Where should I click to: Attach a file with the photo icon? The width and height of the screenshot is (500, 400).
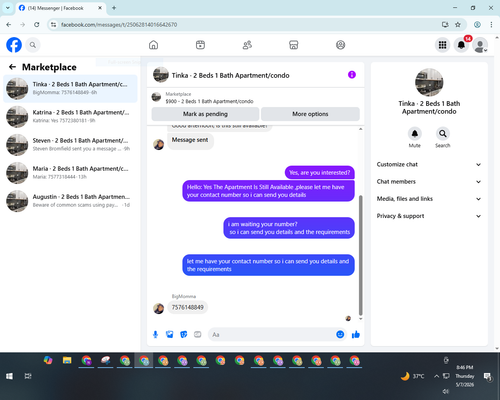click(x=170, y=334)
